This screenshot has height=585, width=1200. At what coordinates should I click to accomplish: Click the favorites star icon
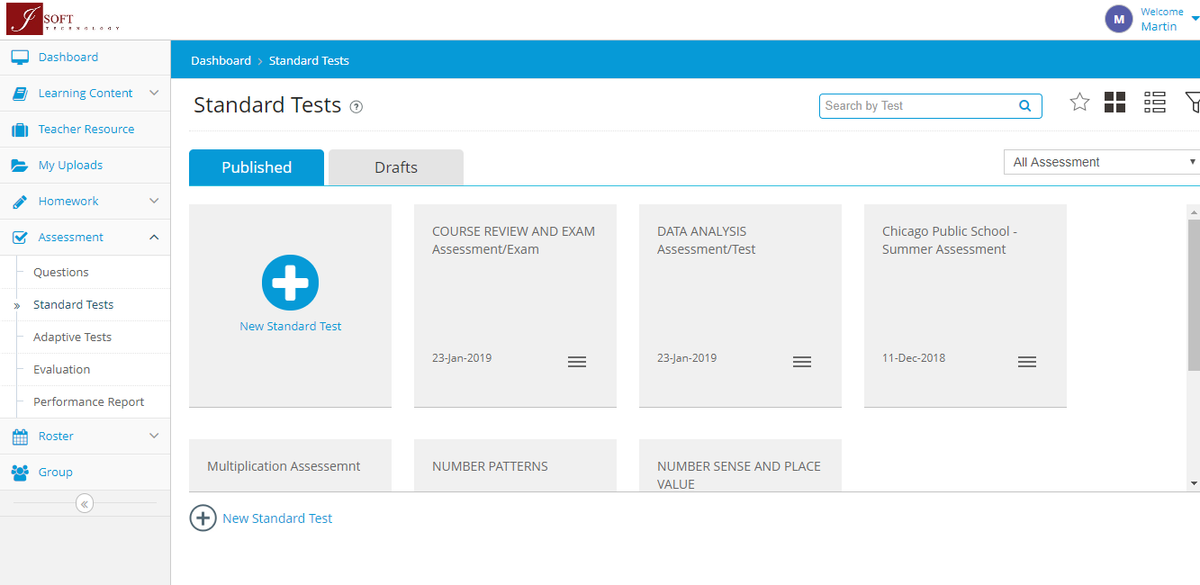click(x=1080, y=102)
